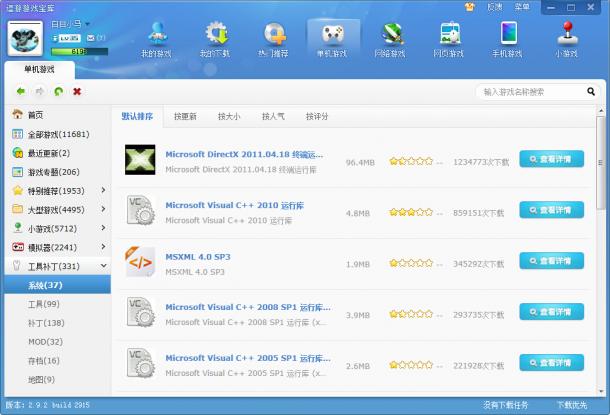Click the Visual C++ 2010 icon
This screenshot has height=415, width=610.
pyautogui.click(x=140, y=210)
